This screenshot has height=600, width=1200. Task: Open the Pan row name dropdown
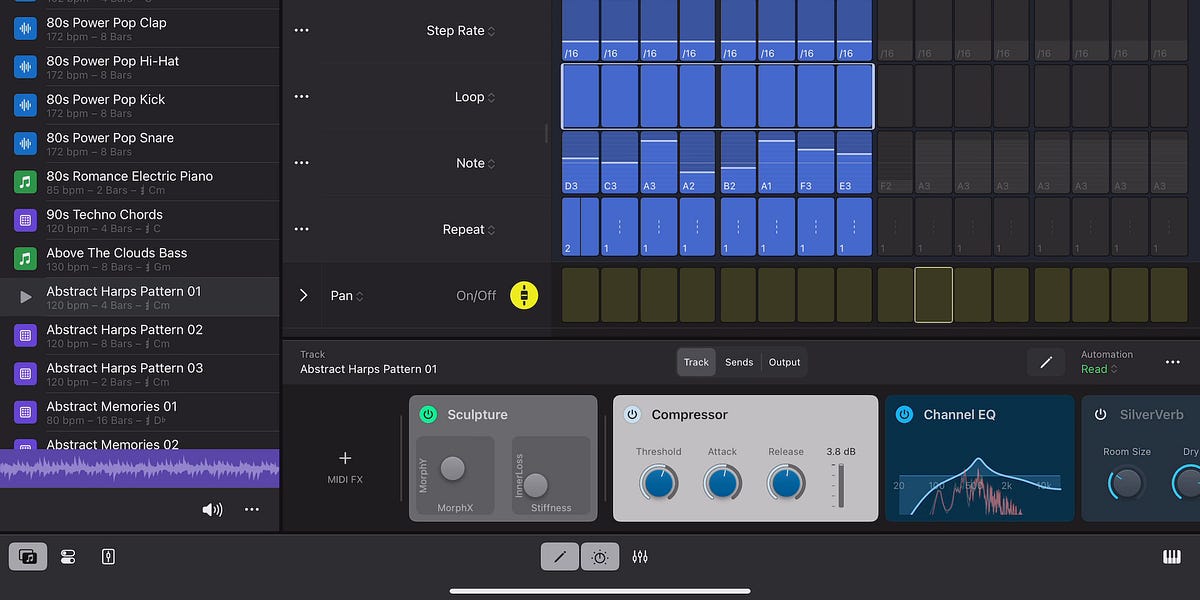click(347, 295)
